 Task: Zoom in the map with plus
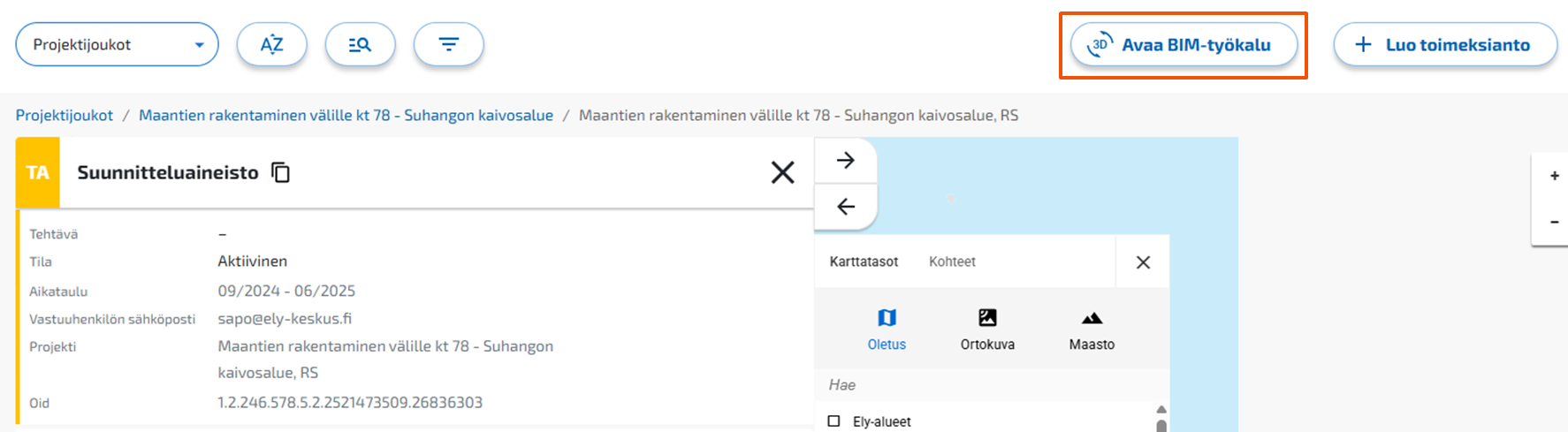[x=1554, y=176]
